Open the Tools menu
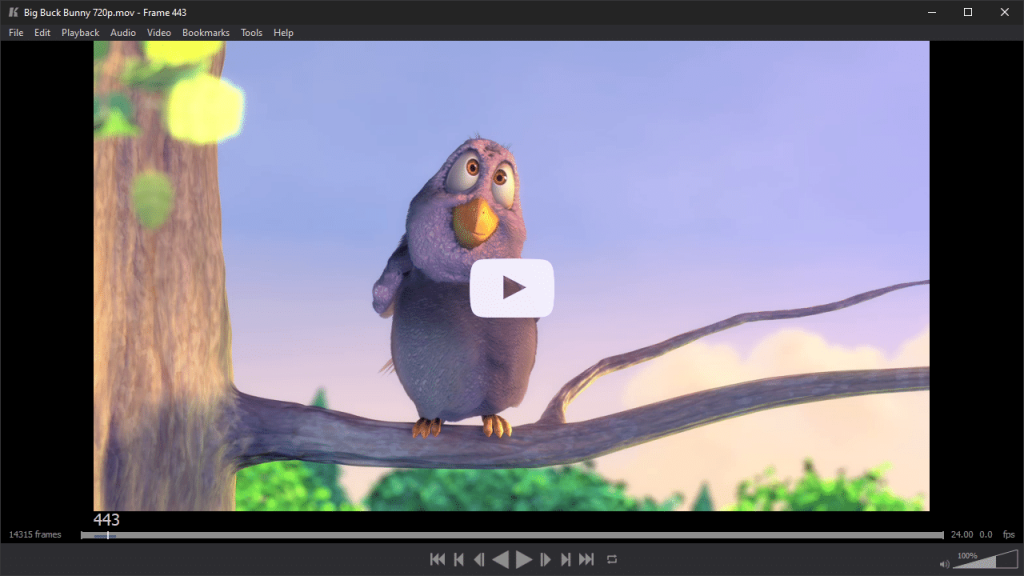 tap(250, 32)
